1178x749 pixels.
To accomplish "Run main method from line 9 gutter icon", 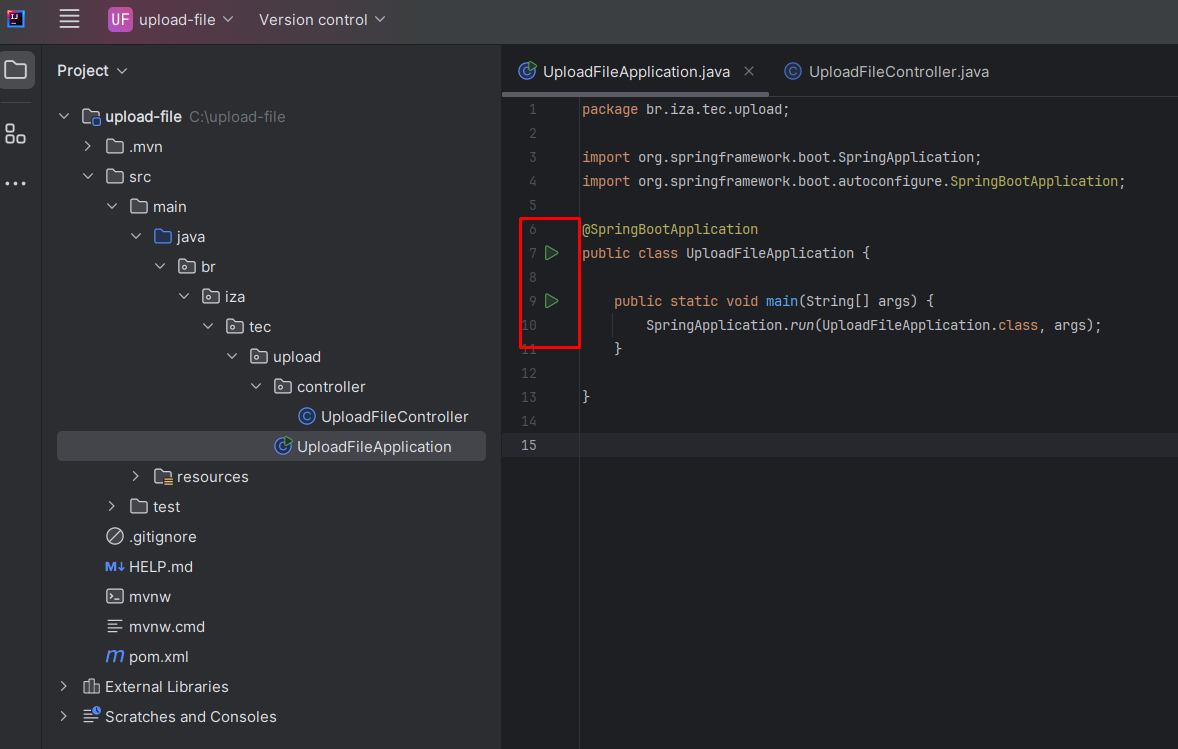I will [x=552, y=301].
